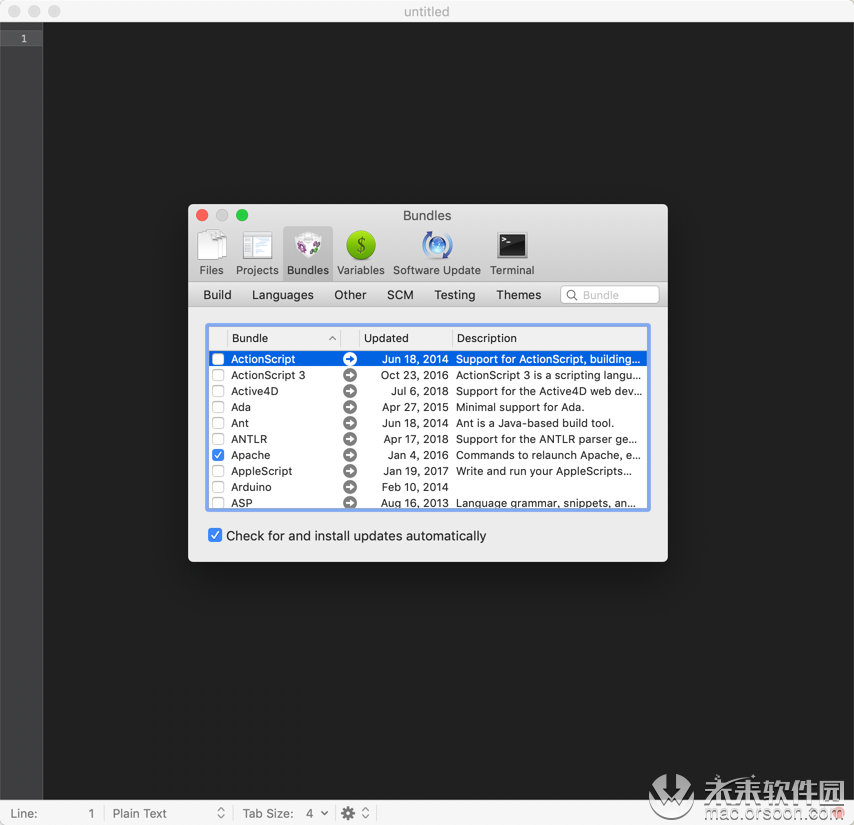Click the 'Feb 10, 2014' date cell
The width and height of the screenshot is (854, 825).
coord(415,487)
